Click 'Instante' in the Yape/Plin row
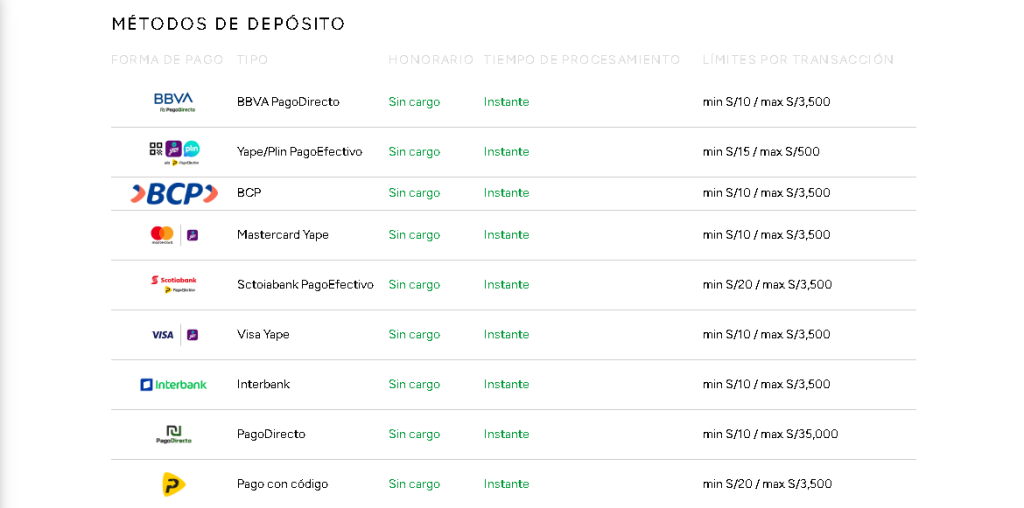This screenshot has width=1024, height=508. tap(506, 151)
